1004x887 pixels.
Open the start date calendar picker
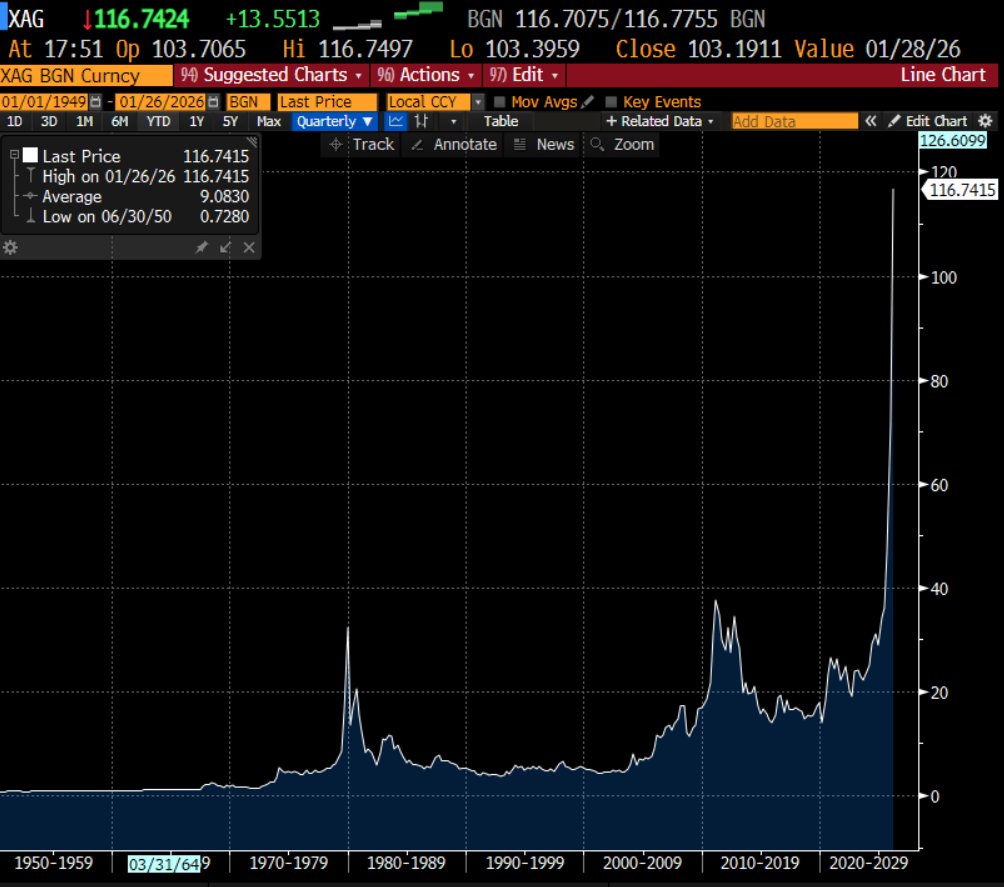coord(95,102)
